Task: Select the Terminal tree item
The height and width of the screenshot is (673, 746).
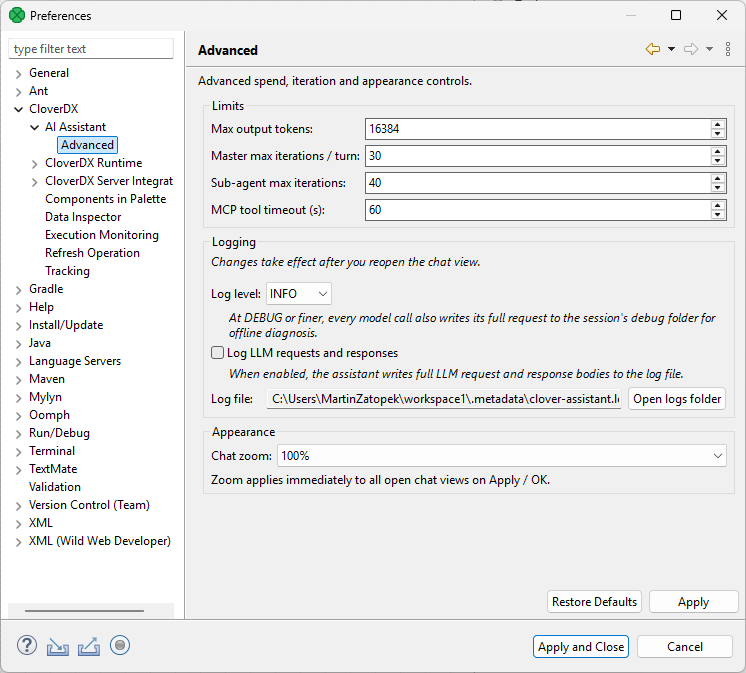Action: coord(52,451)
